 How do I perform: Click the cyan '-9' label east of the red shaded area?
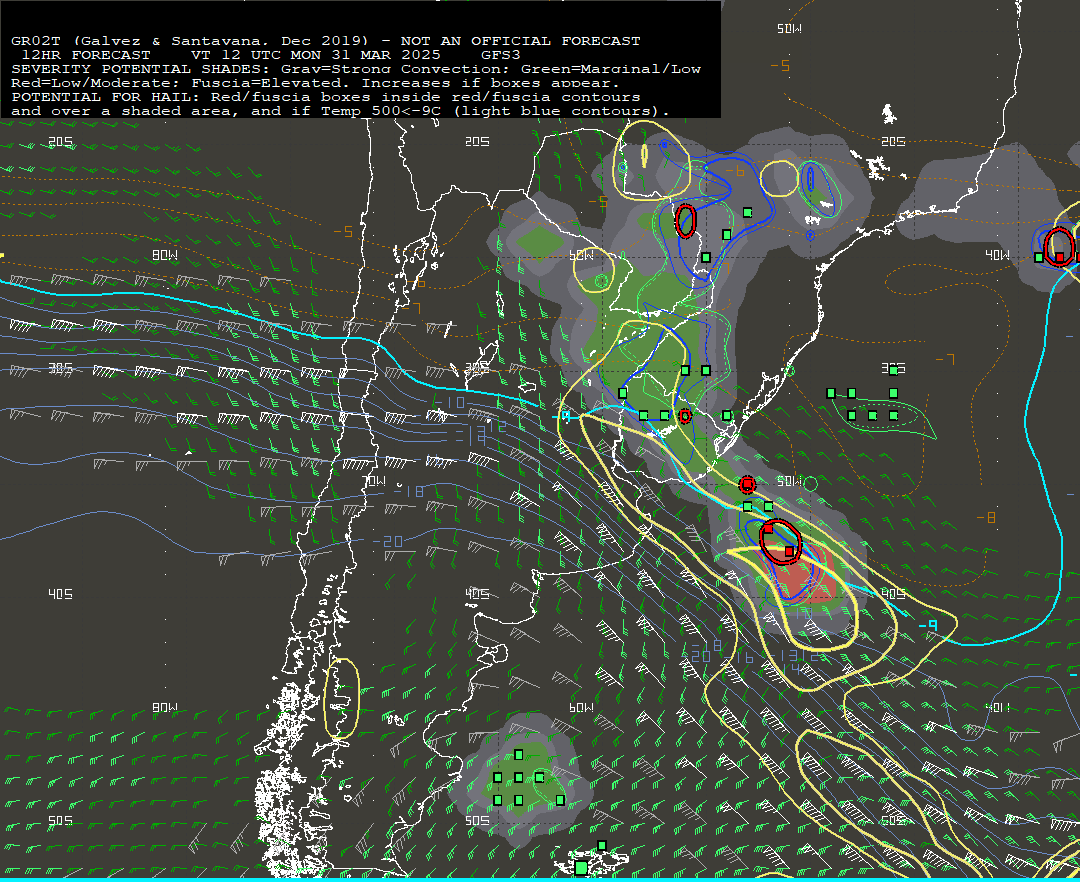tap(928, 625)
